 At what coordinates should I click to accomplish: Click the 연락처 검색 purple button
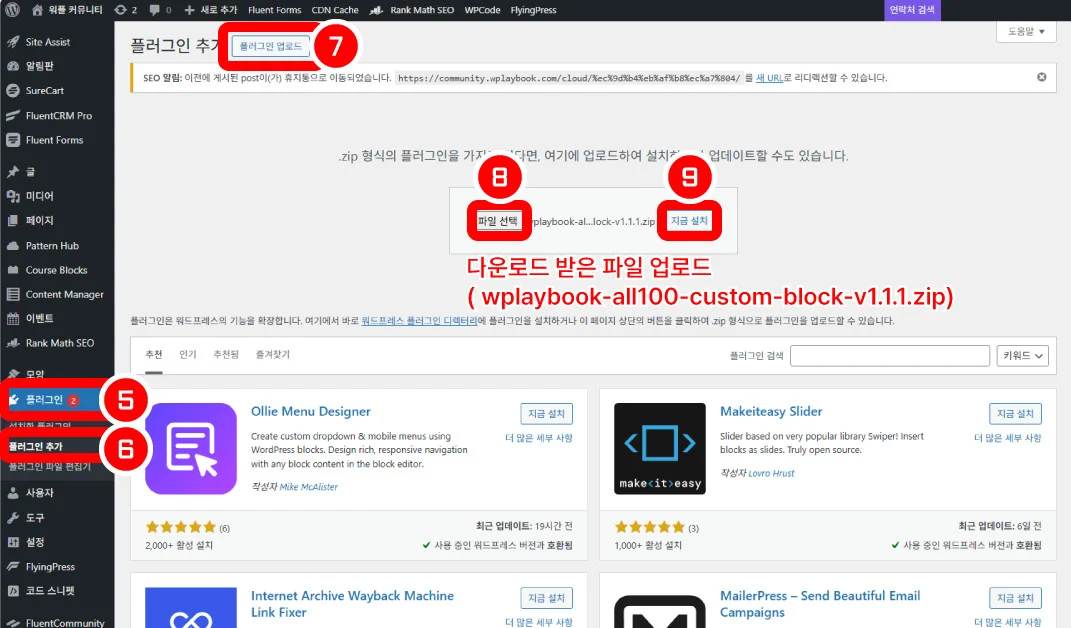point(912,10)
